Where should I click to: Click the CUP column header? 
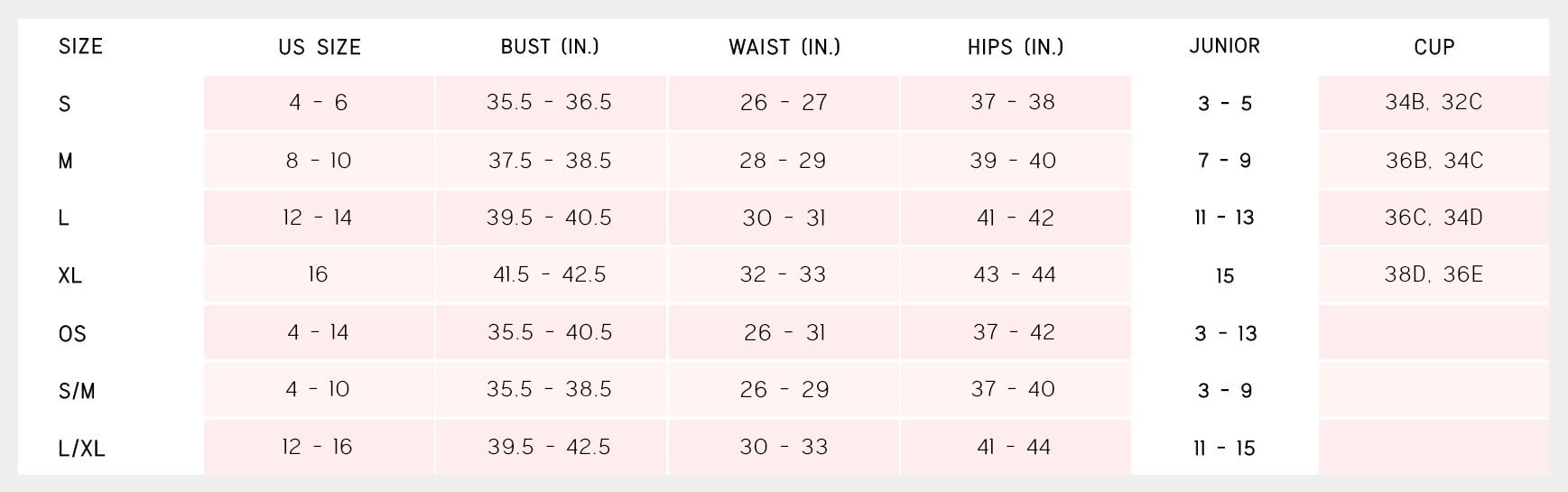1433,47
